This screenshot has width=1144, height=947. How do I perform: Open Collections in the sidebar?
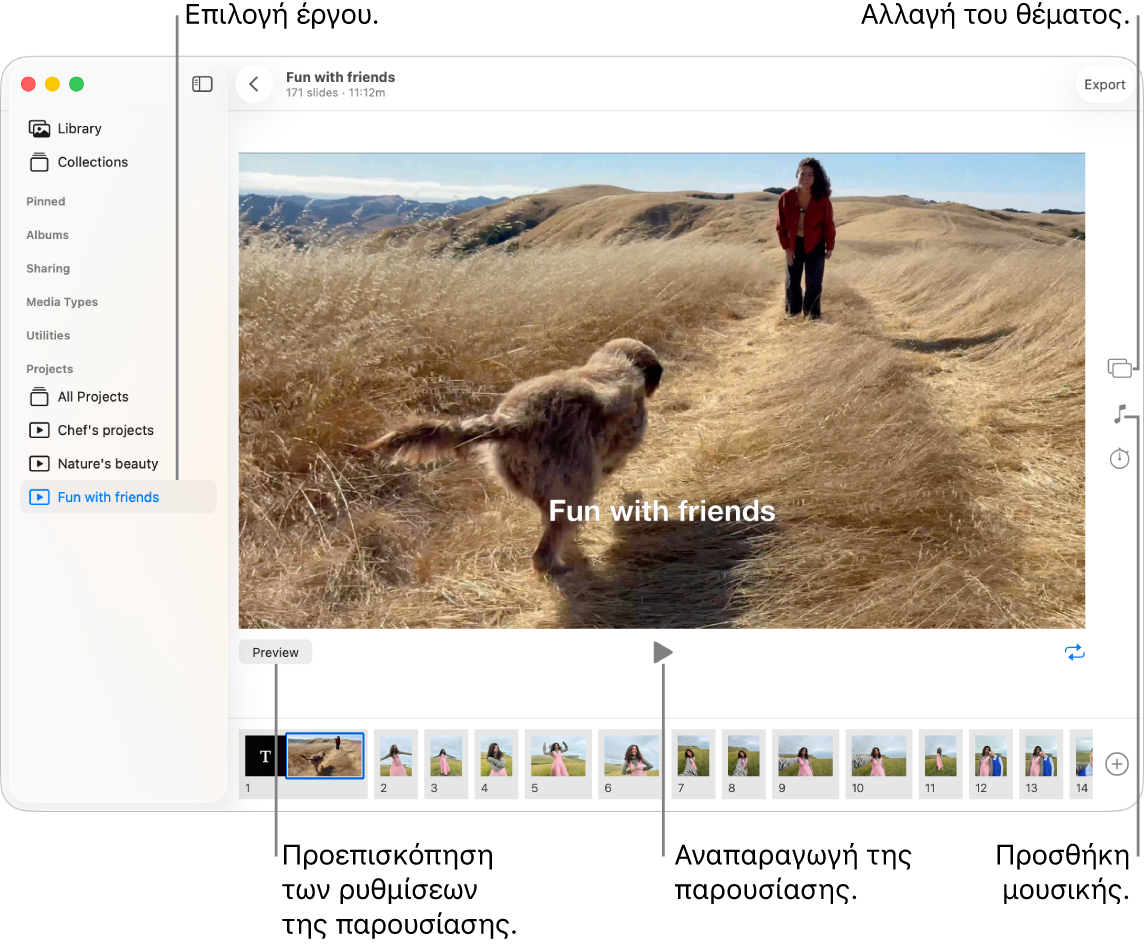point(92,162)
